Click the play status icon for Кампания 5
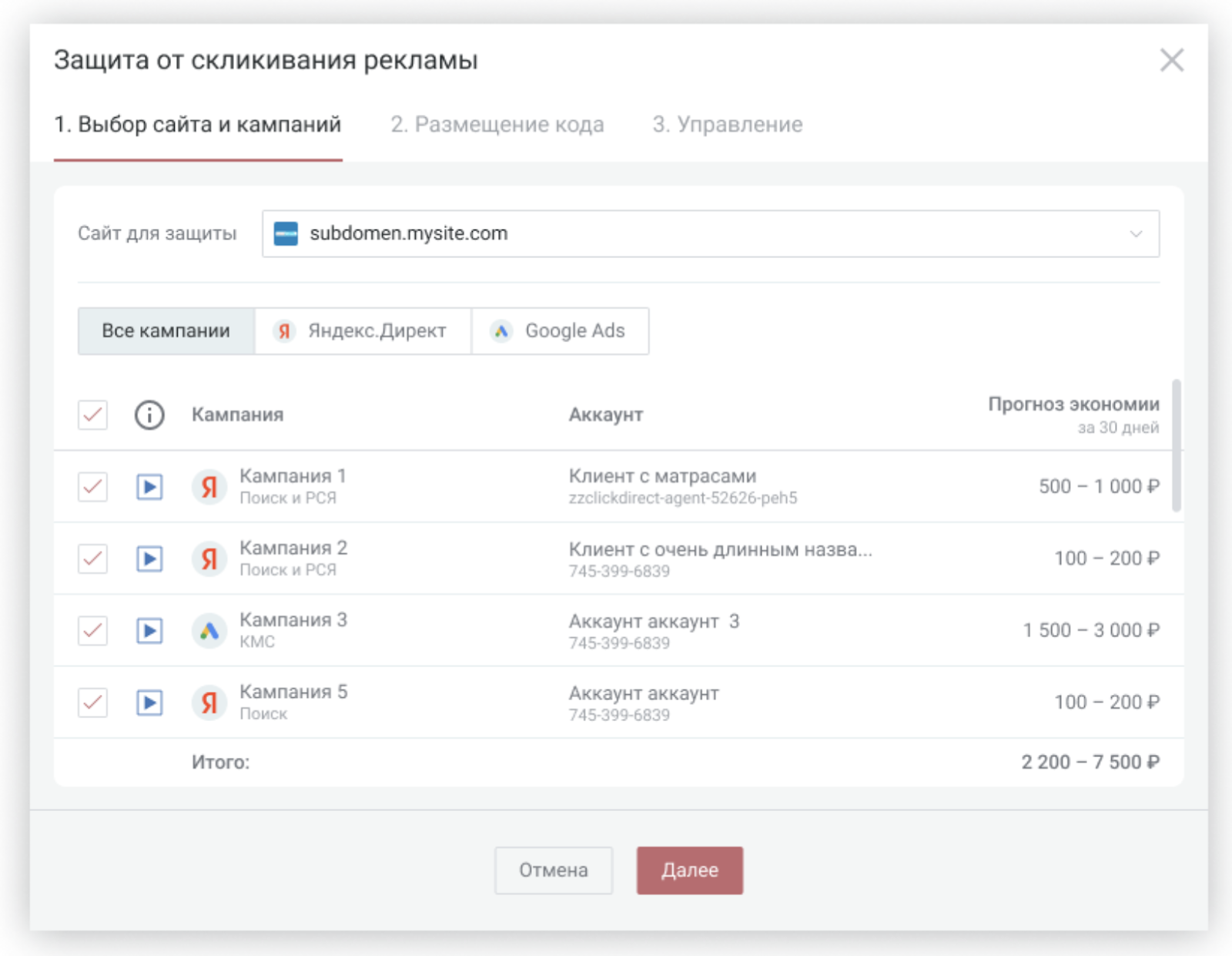1232x956 pixels. 149,703
